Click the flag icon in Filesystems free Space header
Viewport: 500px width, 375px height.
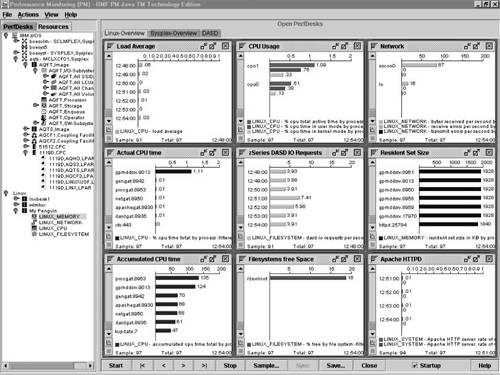click(x=242, y=259)
